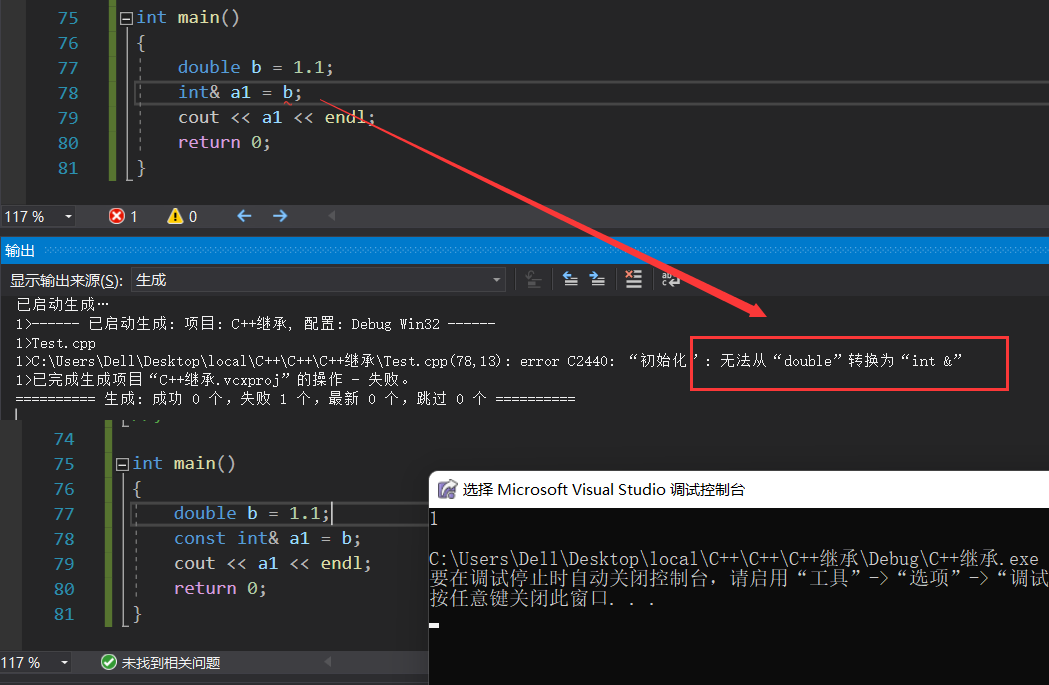Click the '1>Test.cpp' output line
1049x685 pixels.
pos(56,343)
